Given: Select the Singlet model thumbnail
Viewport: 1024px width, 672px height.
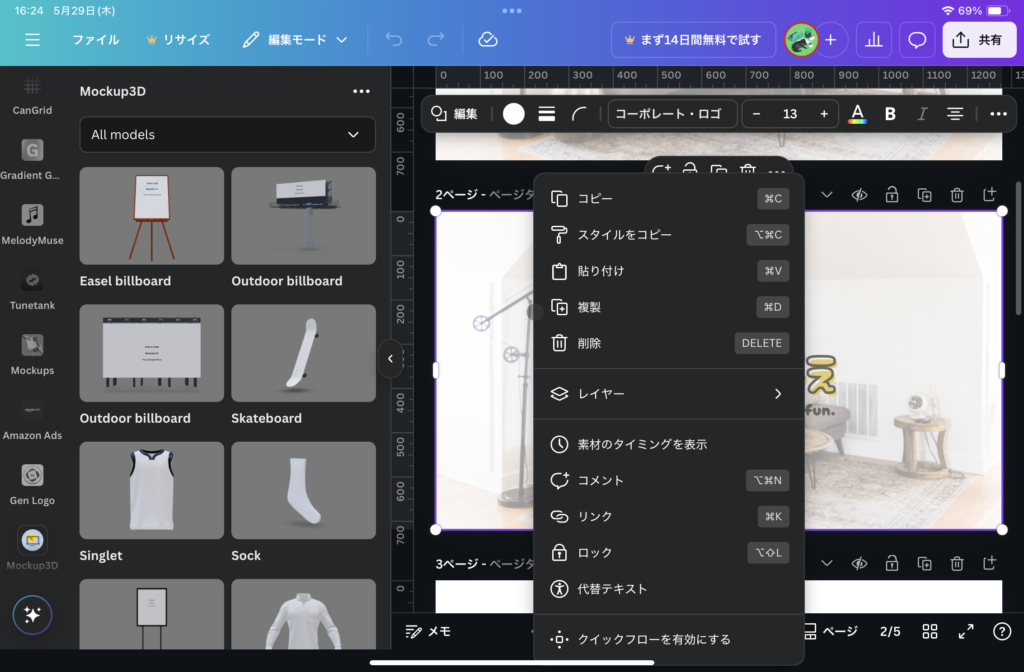Looking at the screenshot, I should 152,490.
